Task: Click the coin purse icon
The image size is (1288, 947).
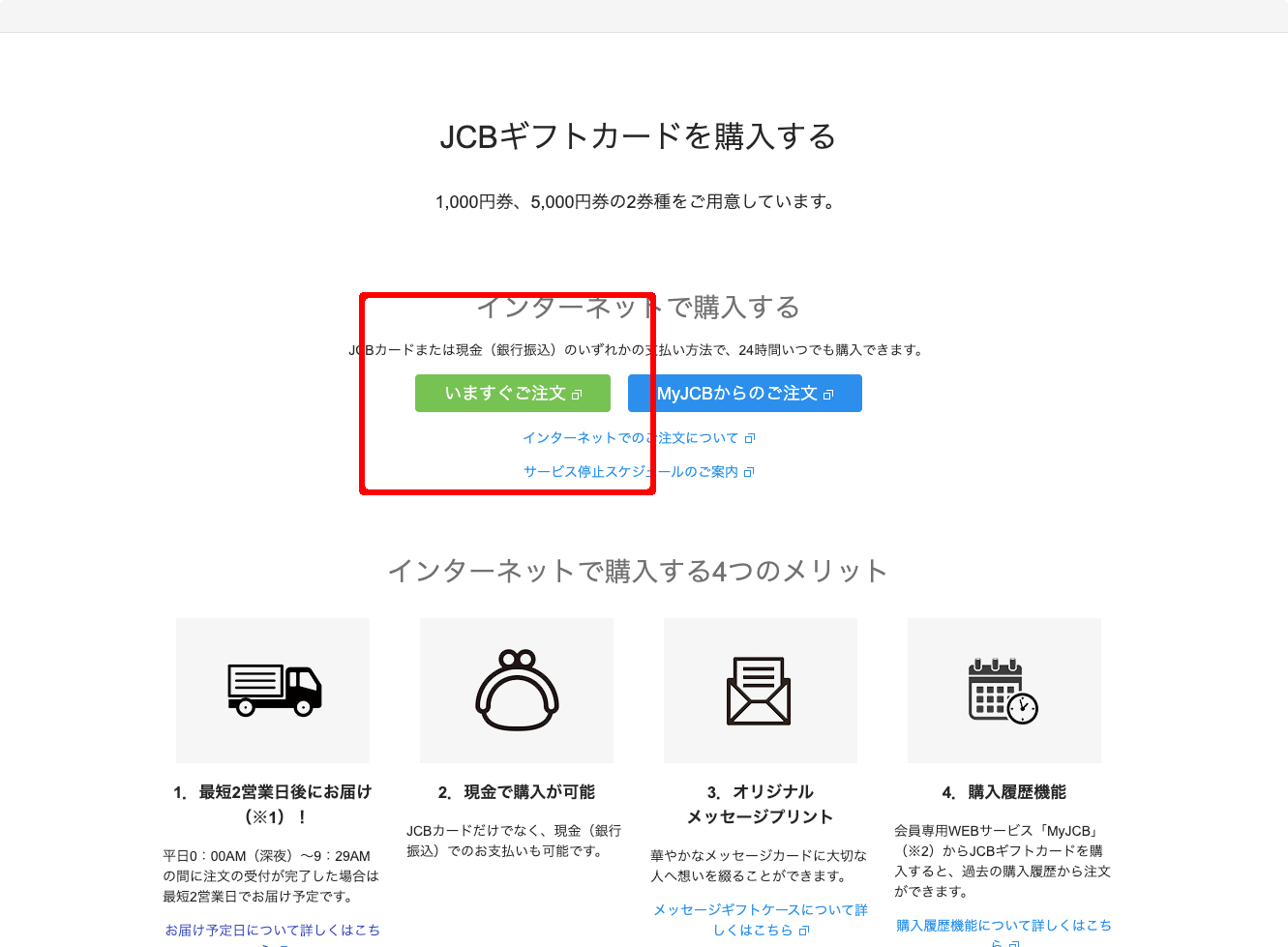Action: click(517, 690)
